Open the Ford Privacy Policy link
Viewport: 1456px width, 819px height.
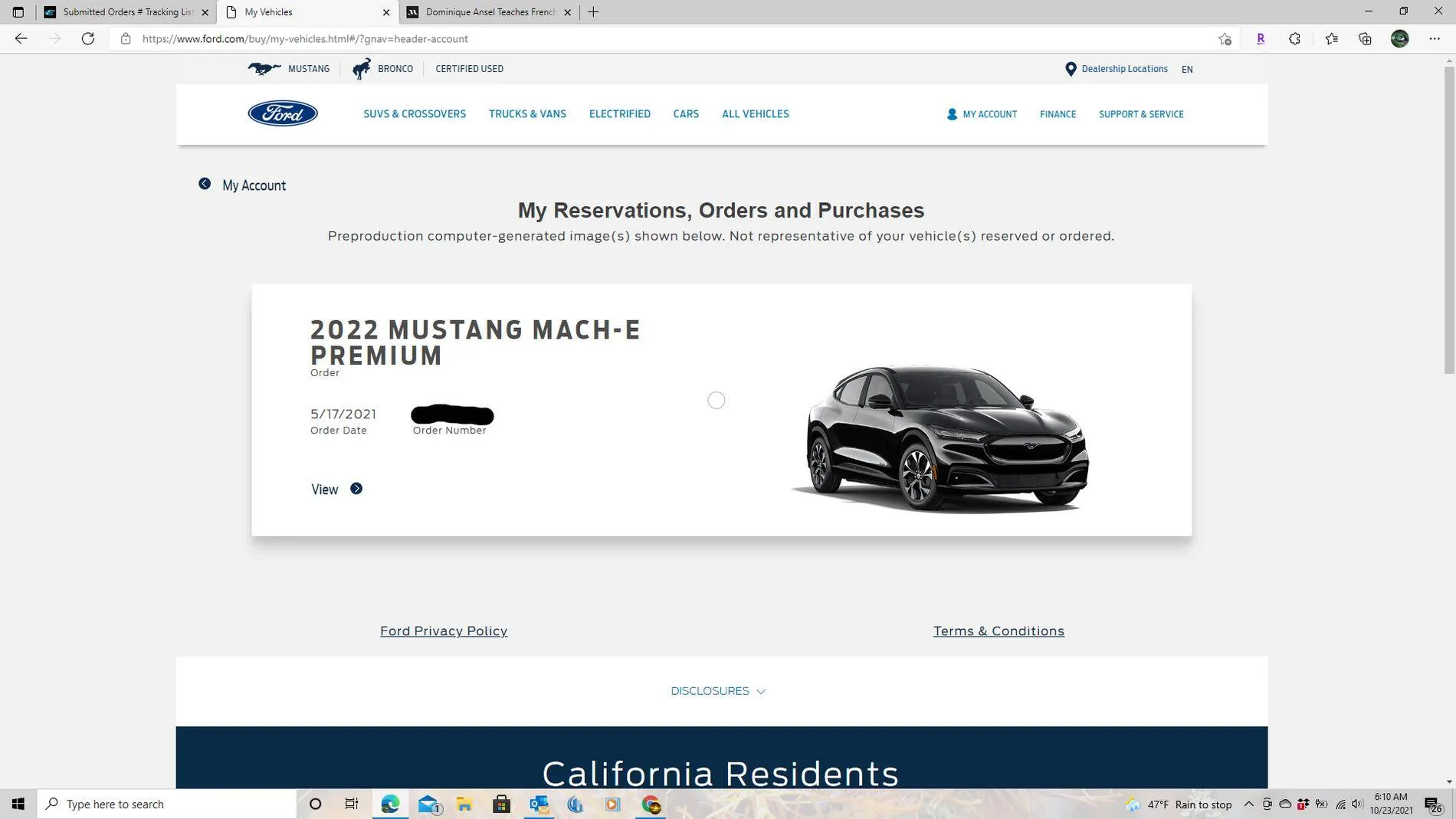tap(444, 631)
